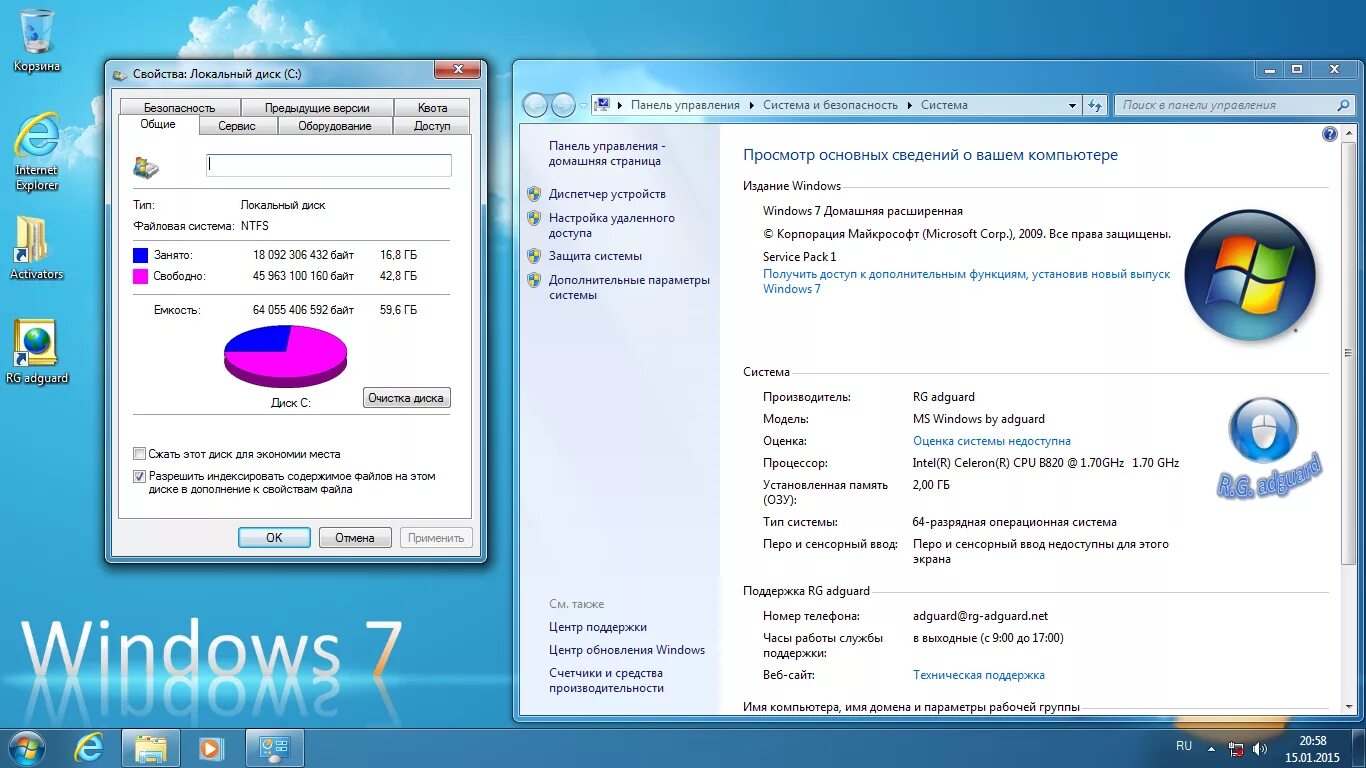Click the volume speaker icon in the system tray

(x=1260, y=748)
